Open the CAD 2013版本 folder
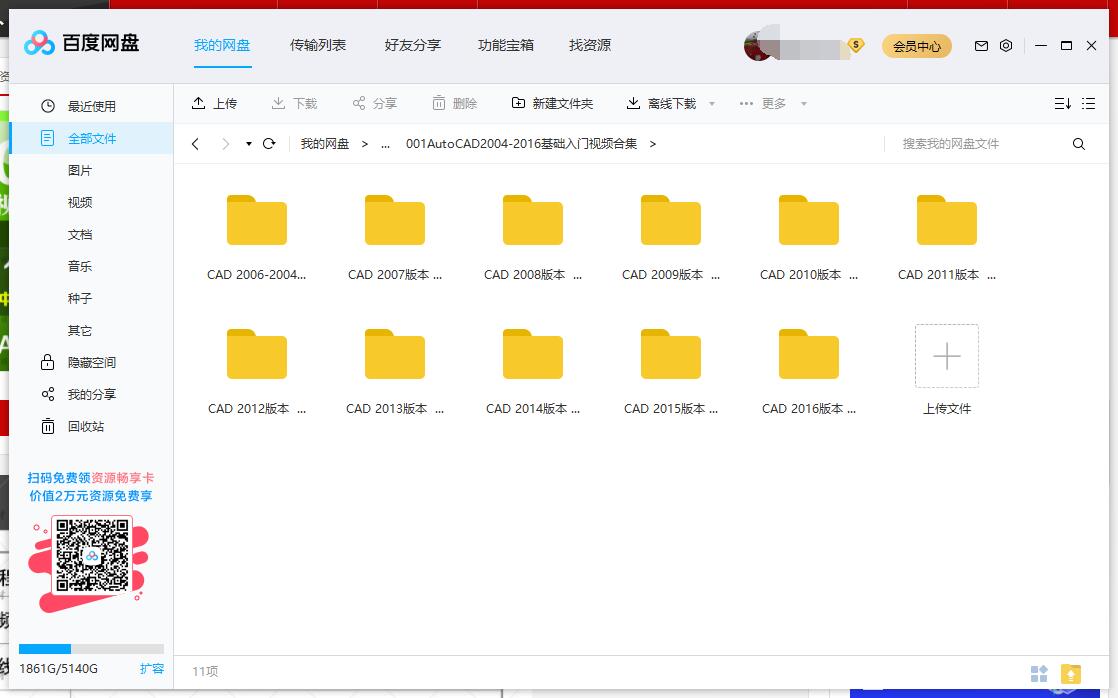The width and height of the screenshot is (1118, 698). point(395,354)
